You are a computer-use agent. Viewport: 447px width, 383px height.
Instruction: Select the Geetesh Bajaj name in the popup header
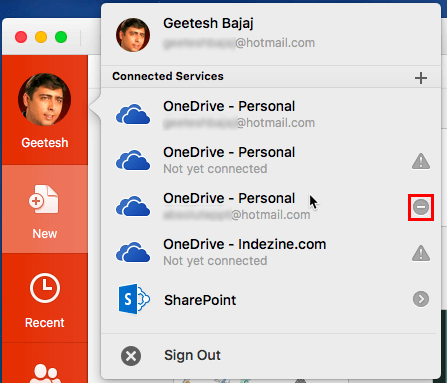[208, 23]
